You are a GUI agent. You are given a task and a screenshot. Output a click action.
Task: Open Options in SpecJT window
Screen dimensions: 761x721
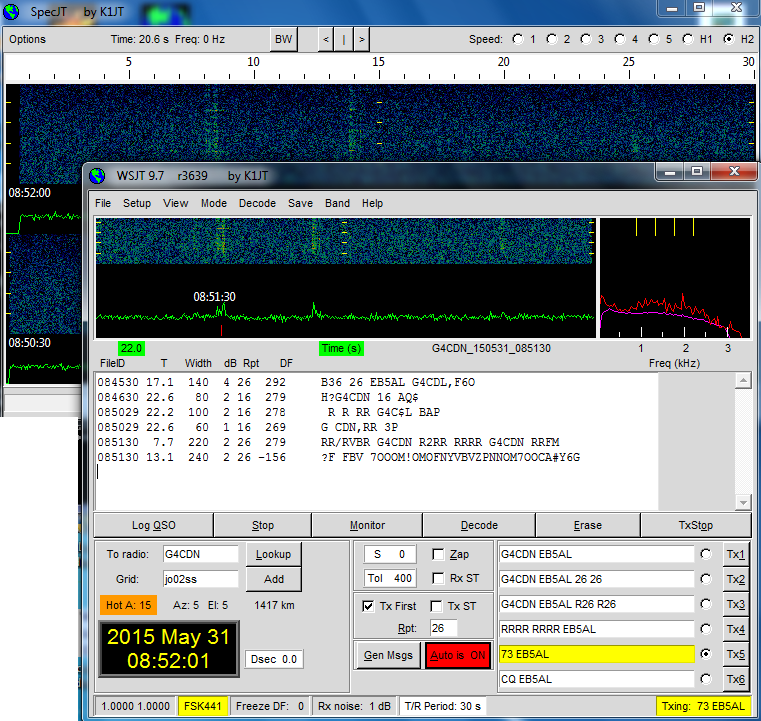tap(27, 39)
